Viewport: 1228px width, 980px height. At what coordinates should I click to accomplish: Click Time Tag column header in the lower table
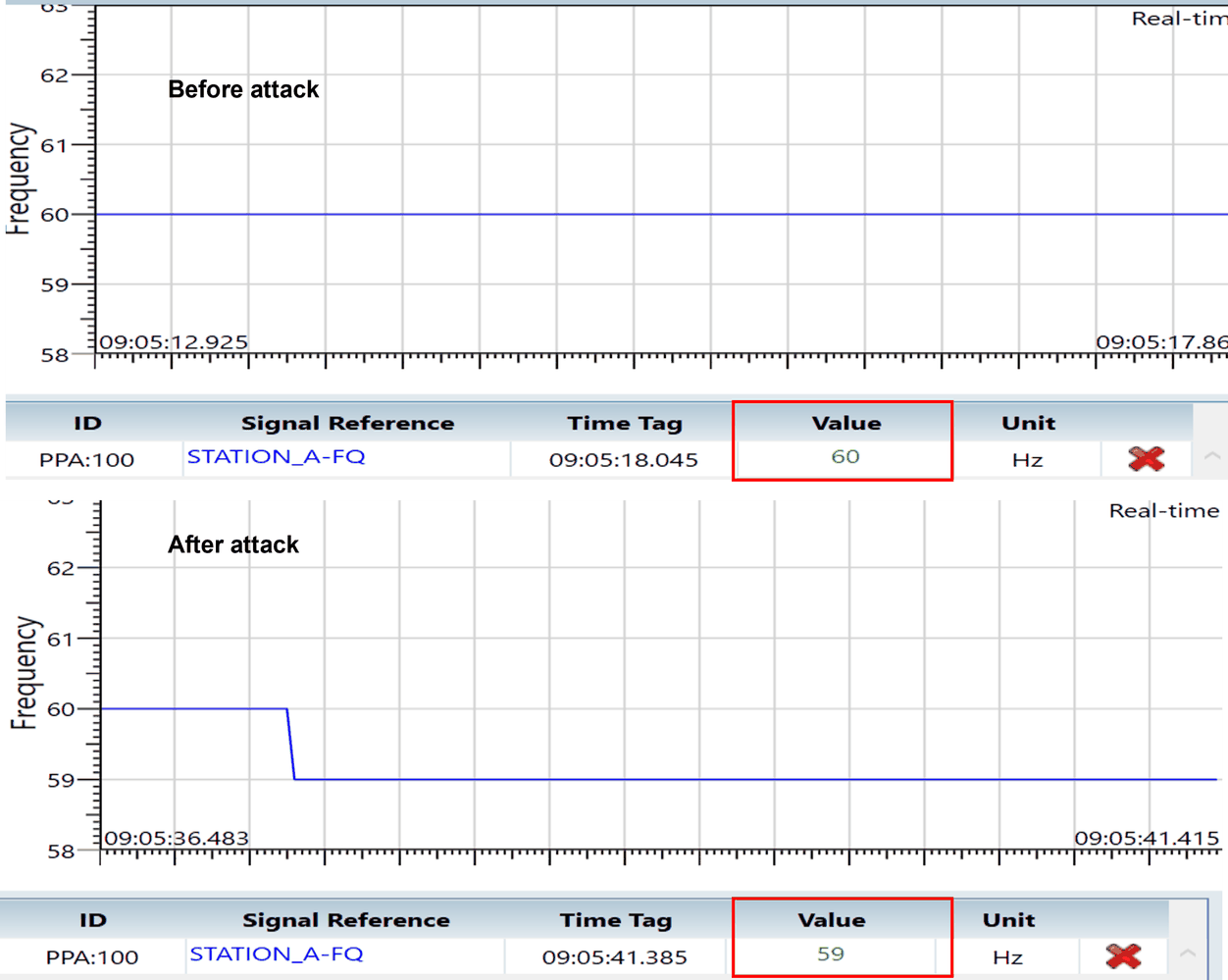click(616, 920)
